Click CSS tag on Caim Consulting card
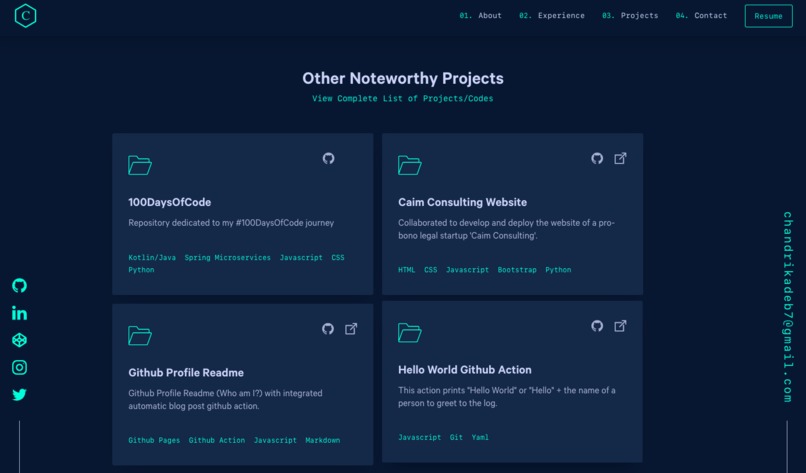 [x=431, y=270]
